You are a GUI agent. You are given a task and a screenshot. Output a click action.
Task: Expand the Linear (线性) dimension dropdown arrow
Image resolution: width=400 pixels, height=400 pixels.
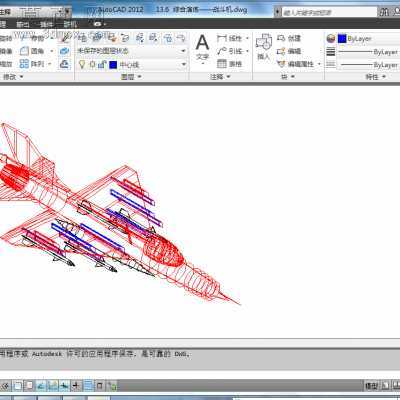click(x=247, y=38)
